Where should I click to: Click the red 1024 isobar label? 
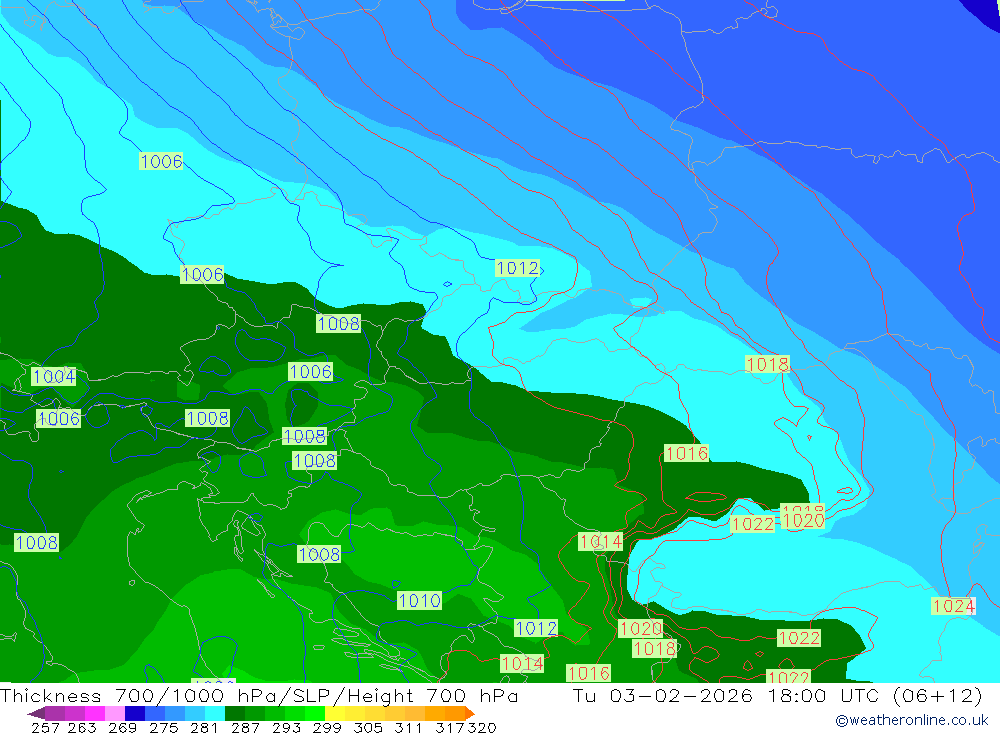pos(953,605)
